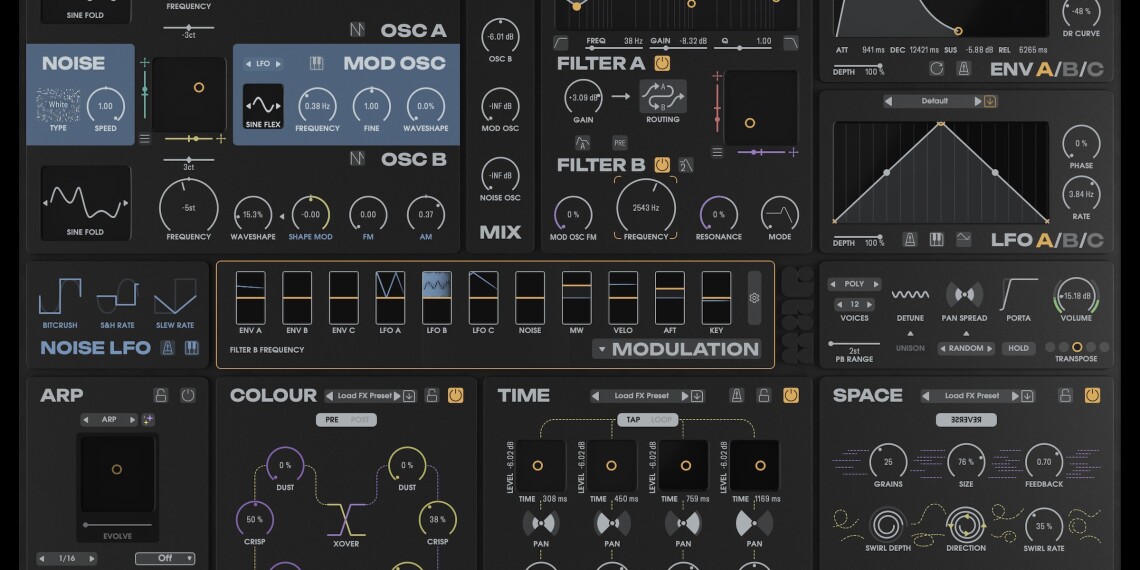Screen dimensions: 1140x570
Task: Click the Filter routing icon
Action: tap(663, 98)
